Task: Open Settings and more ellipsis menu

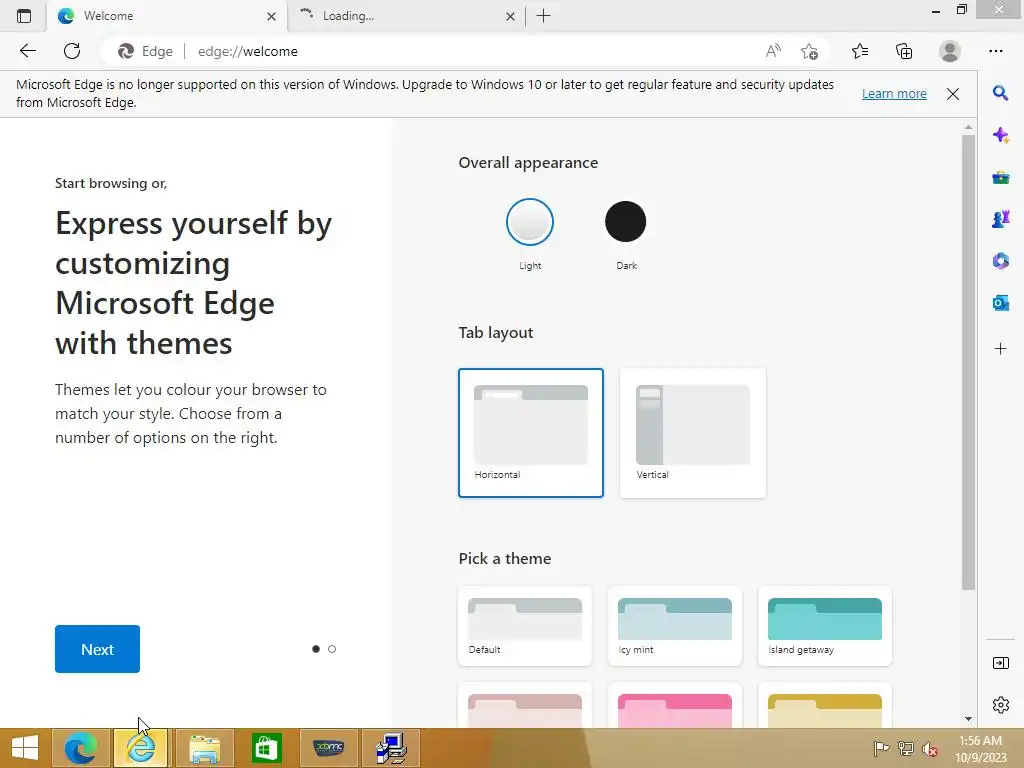Action: (x=996, y=51)
